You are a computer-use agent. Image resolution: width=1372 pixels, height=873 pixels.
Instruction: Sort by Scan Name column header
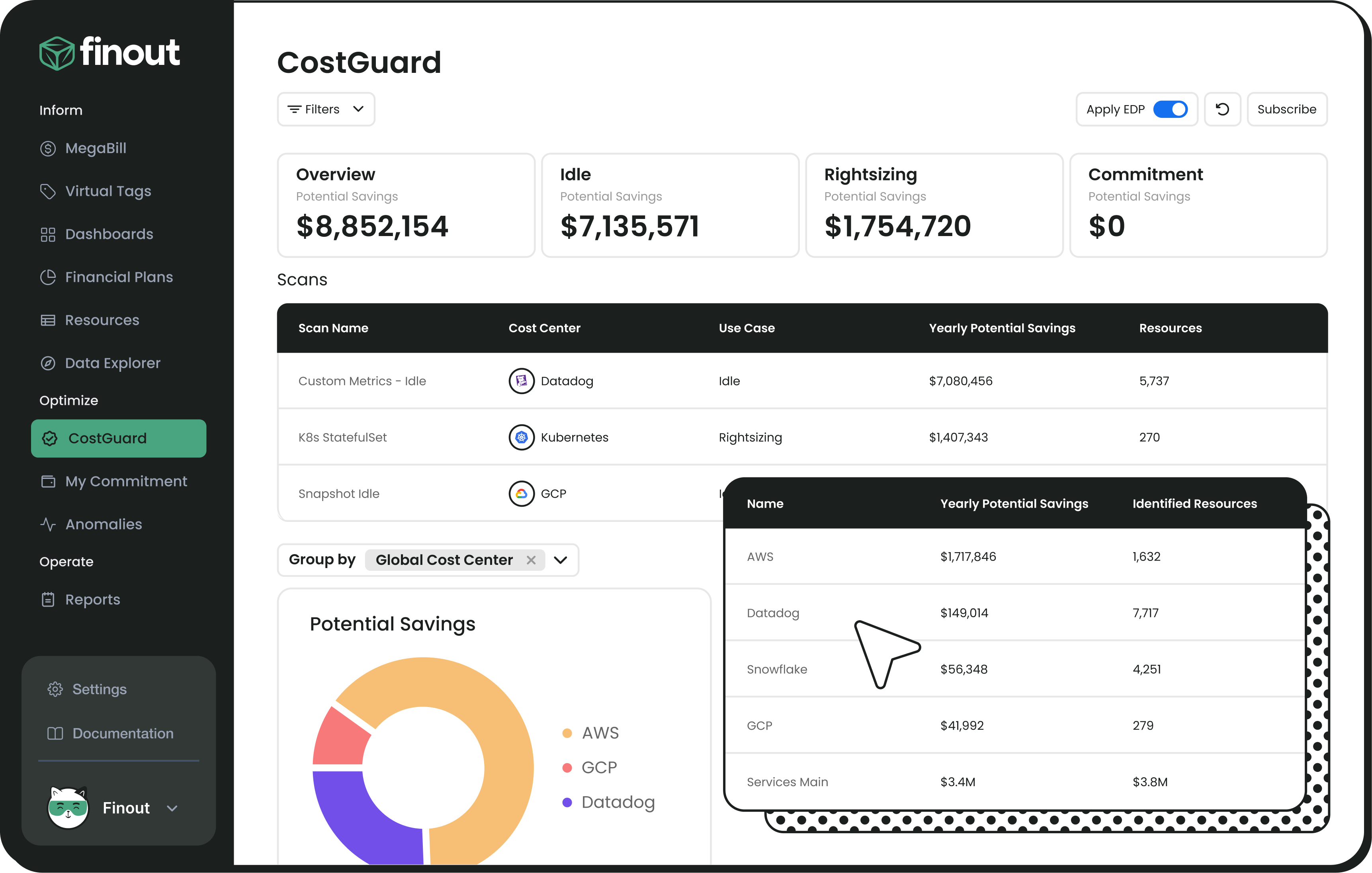click(x=333, y=328)
